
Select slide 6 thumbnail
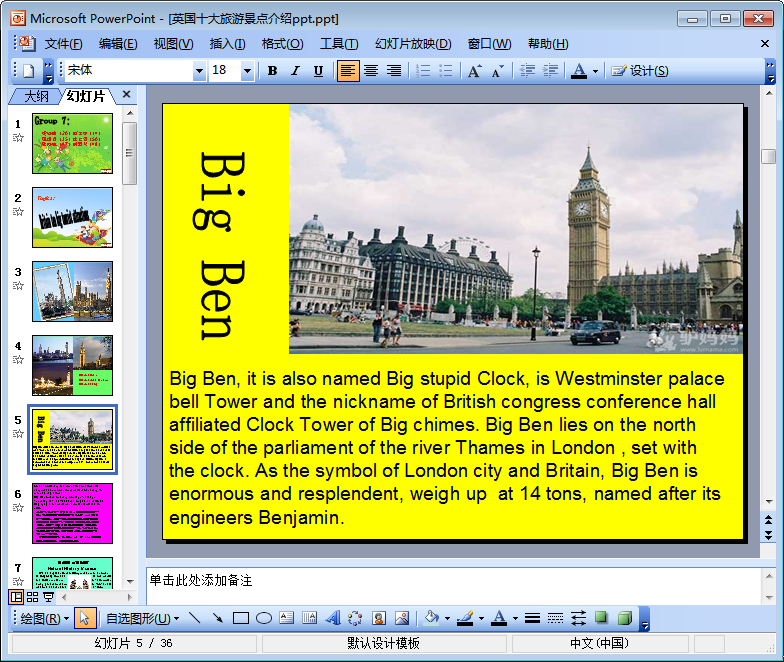(72, 513)
